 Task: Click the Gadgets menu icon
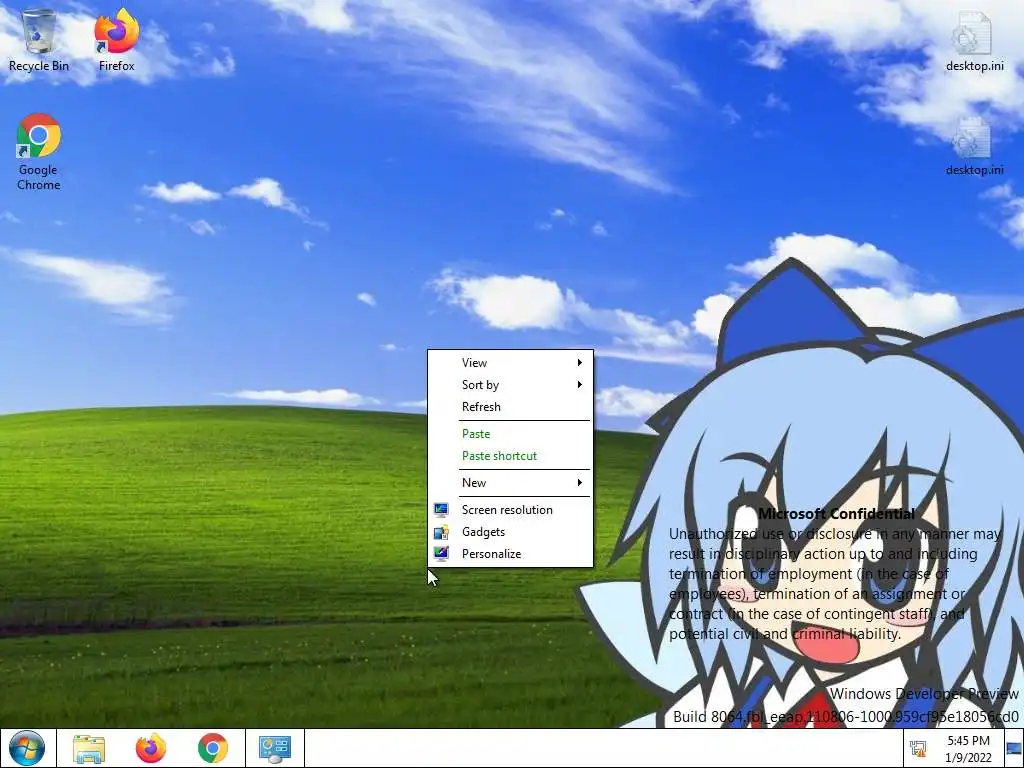point(441,532)
